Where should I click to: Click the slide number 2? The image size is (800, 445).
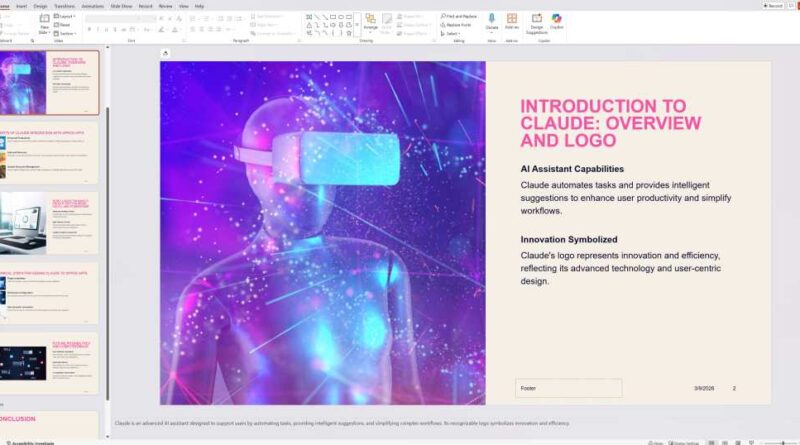pos(734,388)
